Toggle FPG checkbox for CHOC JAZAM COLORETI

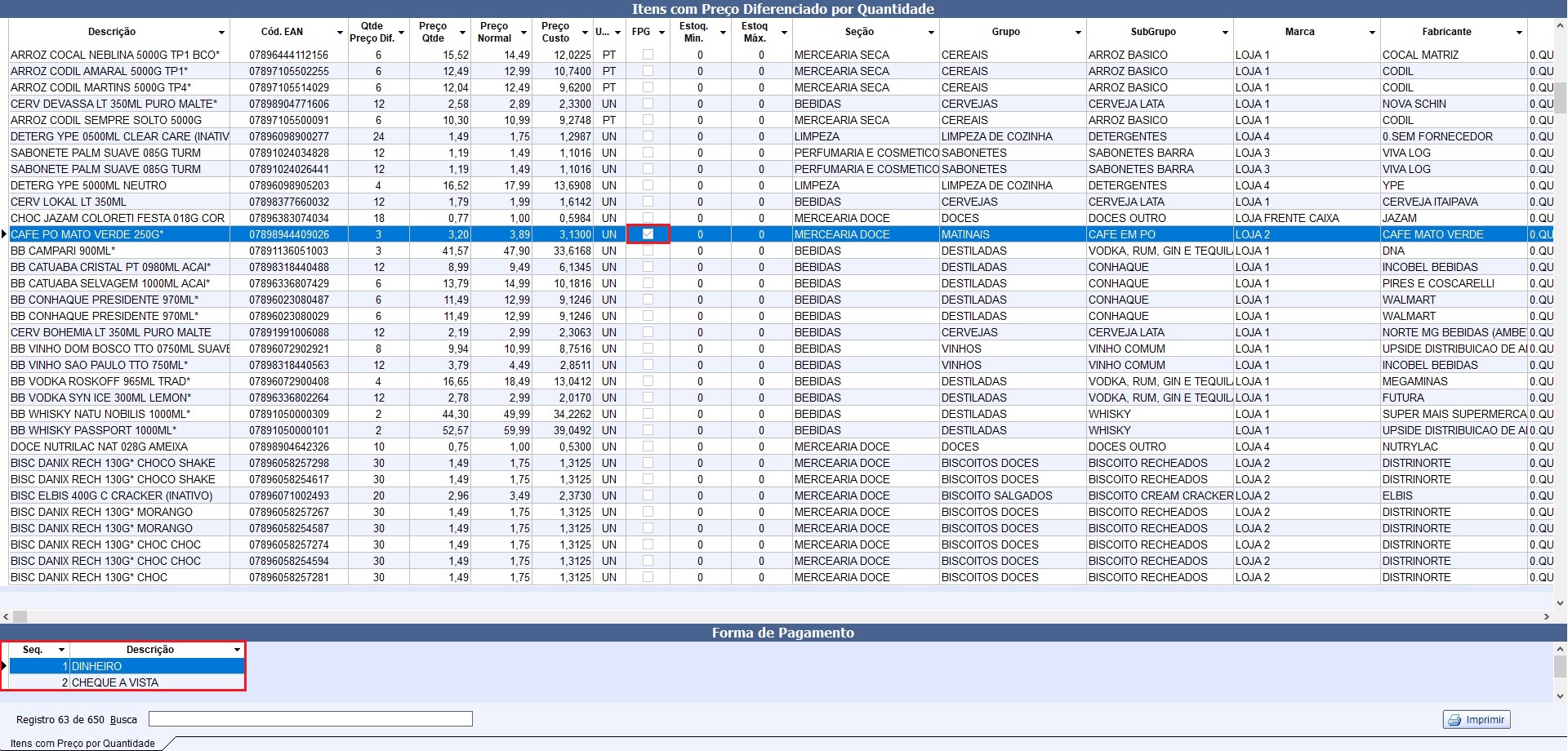(648, 218)
